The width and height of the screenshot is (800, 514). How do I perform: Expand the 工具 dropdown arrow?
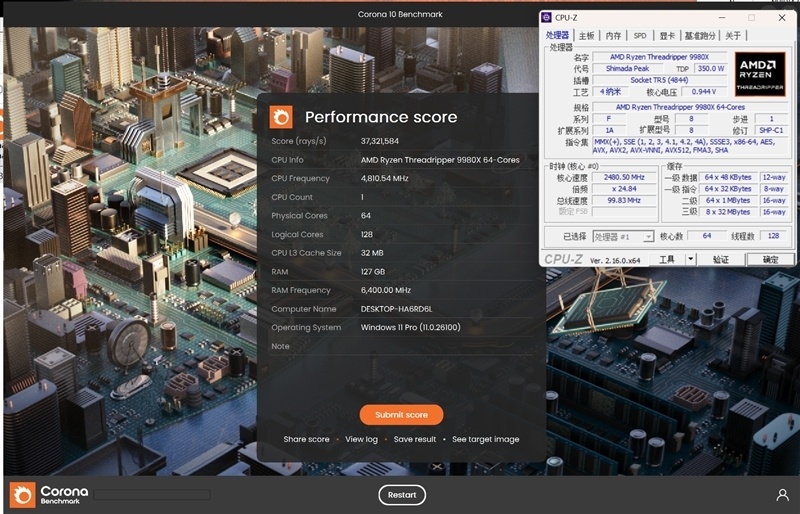click(x=690, y=259)
